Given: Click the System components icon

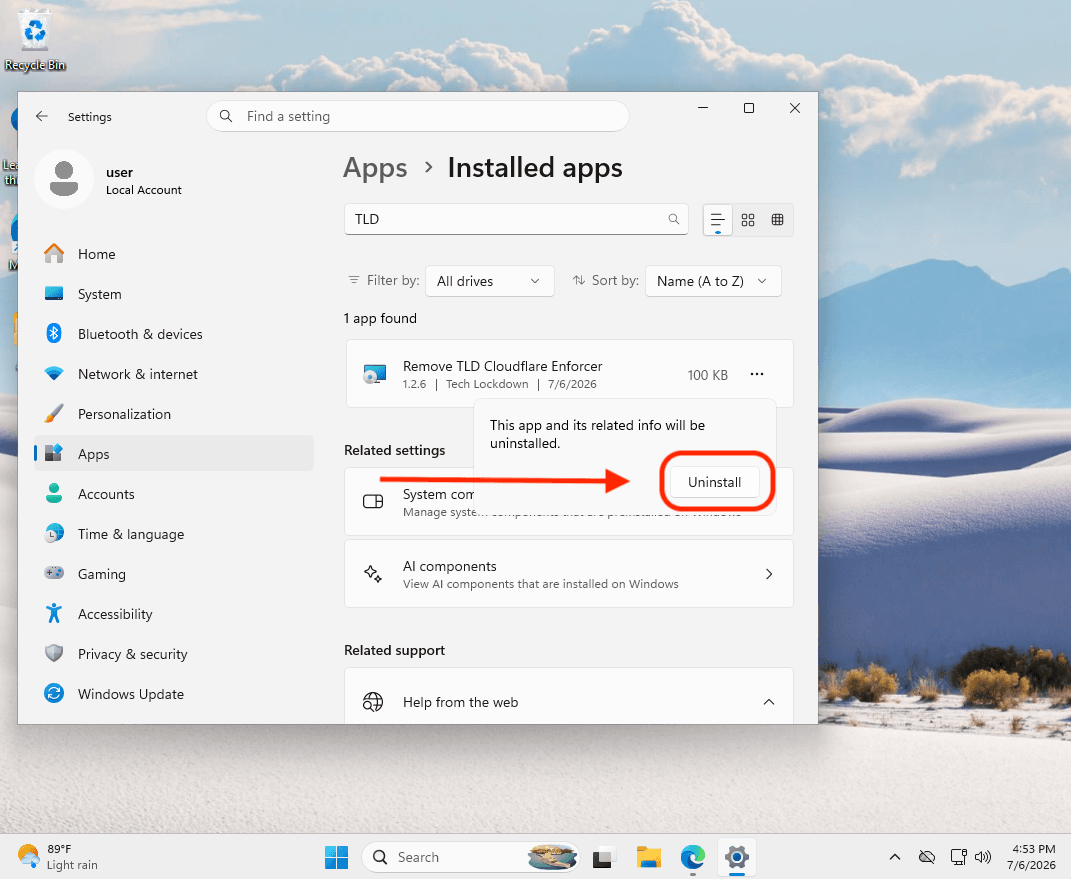Looking at the screenshot, I should [x=373, y=502].
